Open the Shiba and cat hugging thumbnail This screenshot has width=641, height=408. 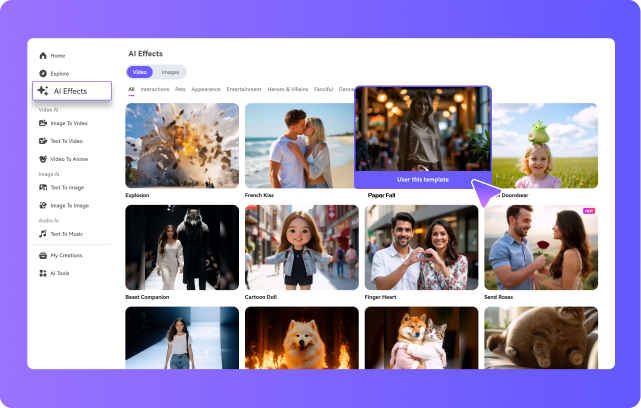421,338
